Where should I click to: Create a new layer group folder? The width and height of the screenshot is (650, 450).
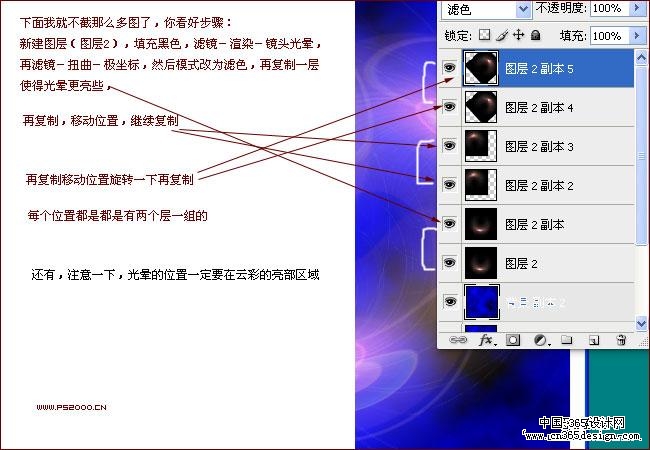567,340
